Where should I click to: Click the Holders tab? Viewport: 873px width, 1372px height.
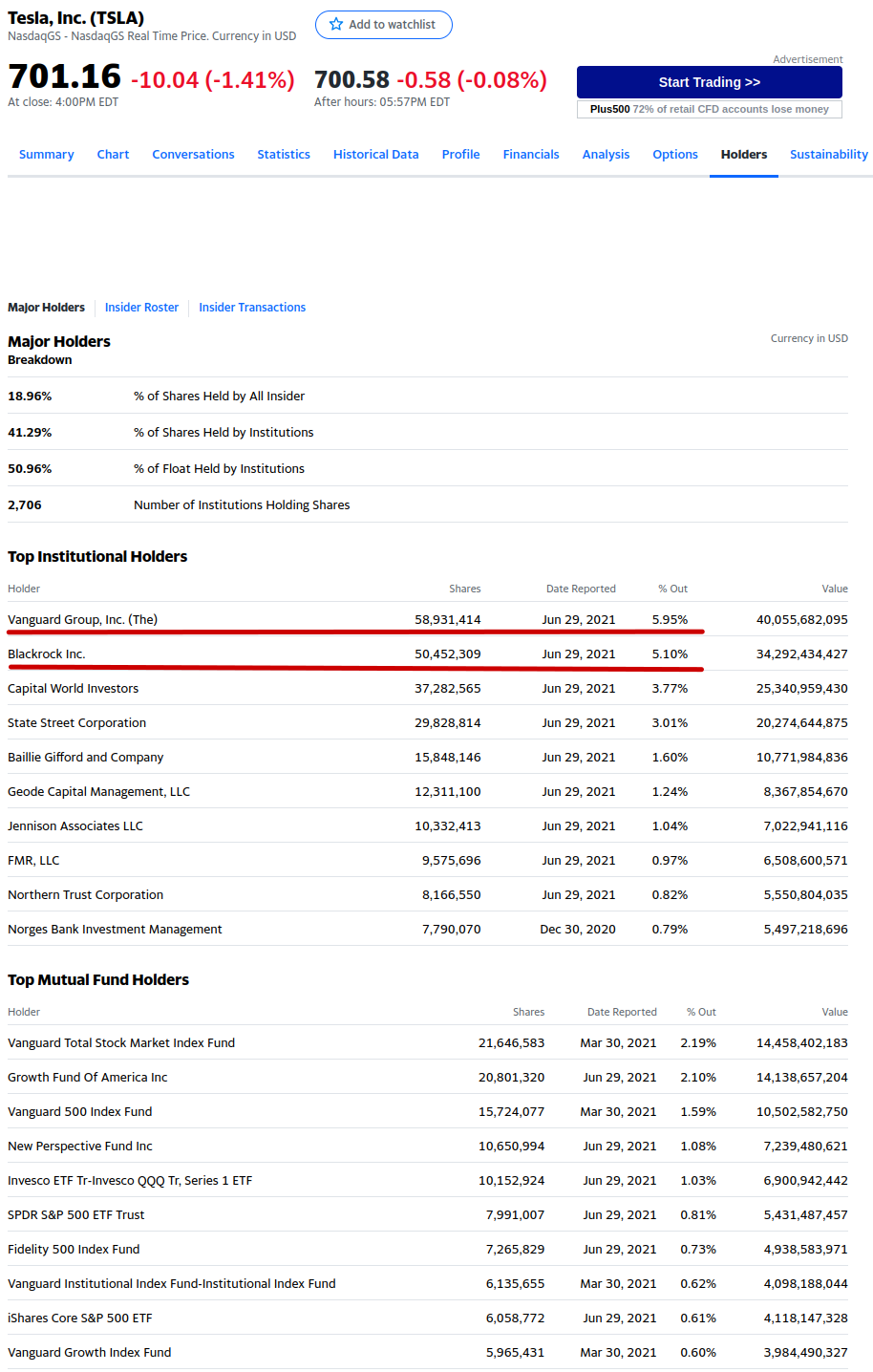point(744,155)
